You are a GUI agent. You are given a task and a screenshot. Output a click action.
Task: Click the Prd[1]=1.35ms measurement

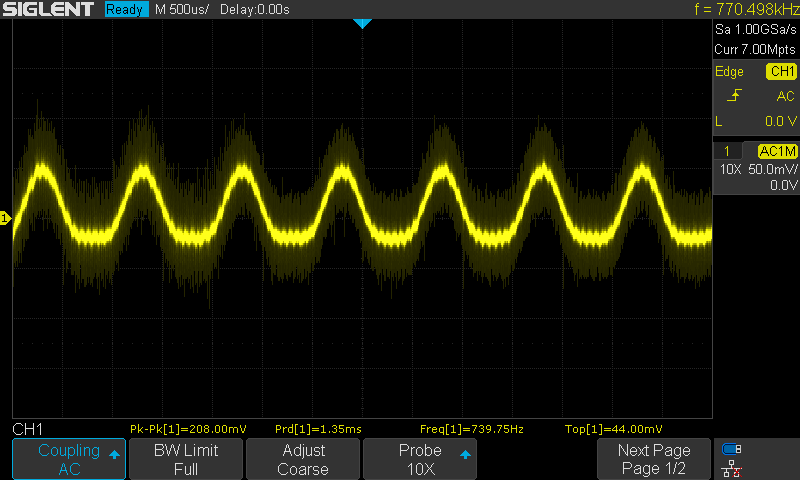(318, 429)
